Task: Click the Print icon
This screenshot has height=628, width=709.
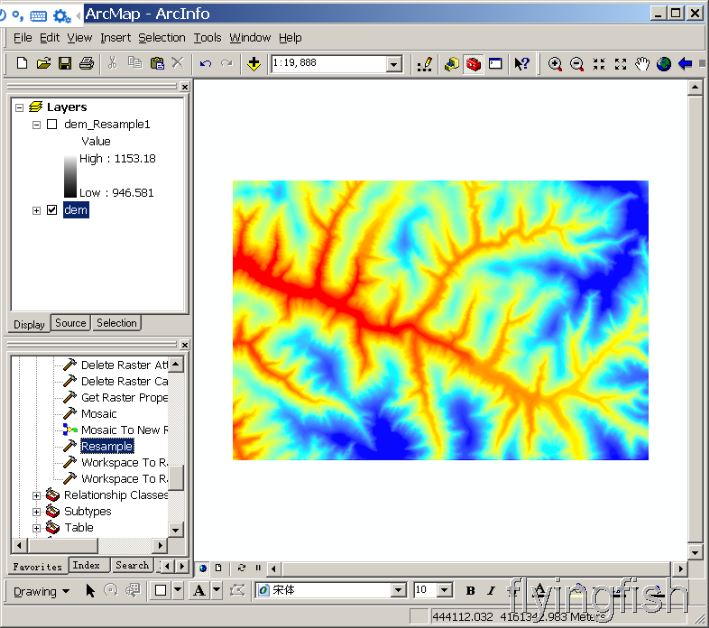Action: 86,64
